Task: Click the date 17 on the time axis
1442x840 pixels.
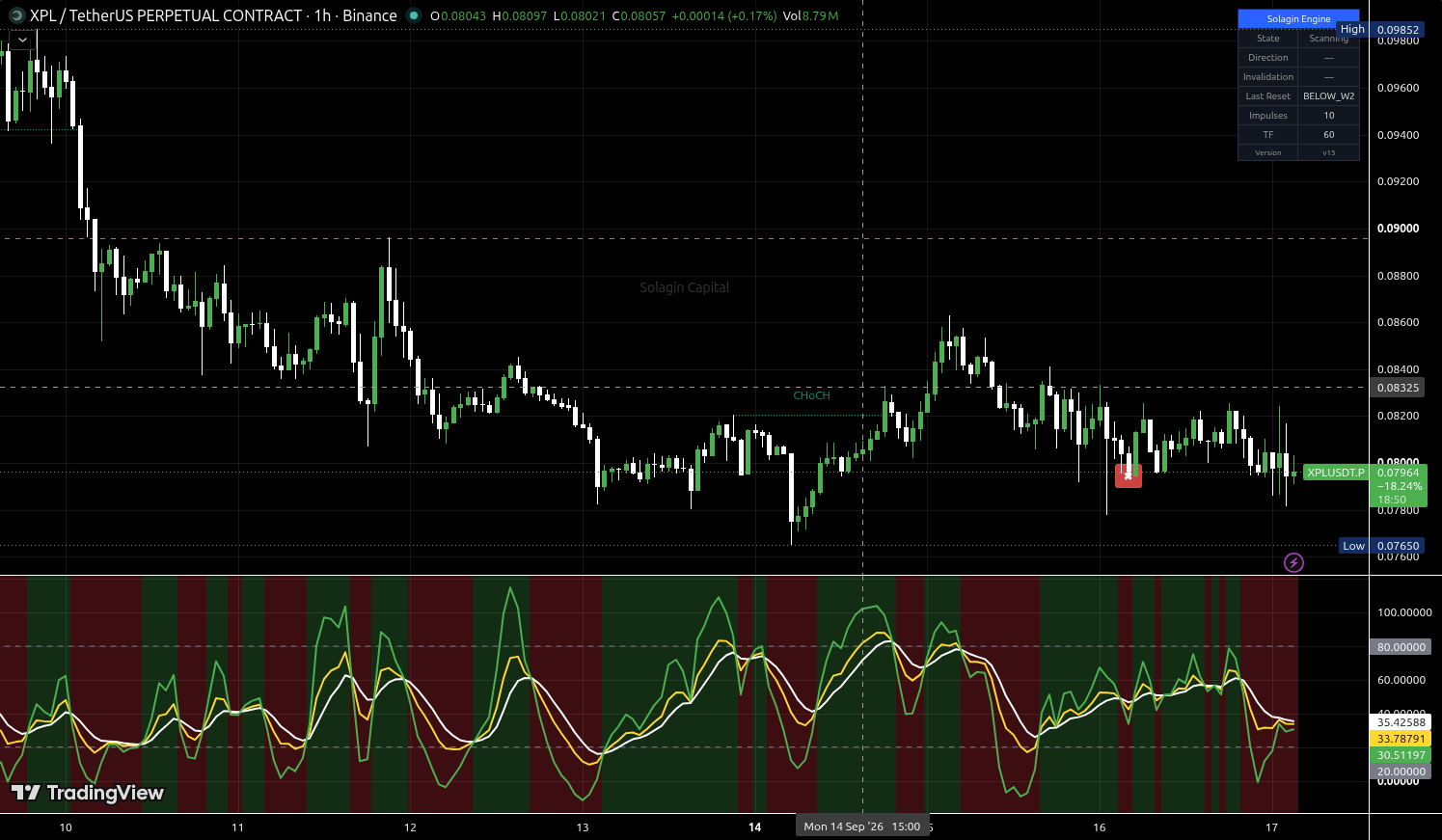Action: pos(1271,827)
